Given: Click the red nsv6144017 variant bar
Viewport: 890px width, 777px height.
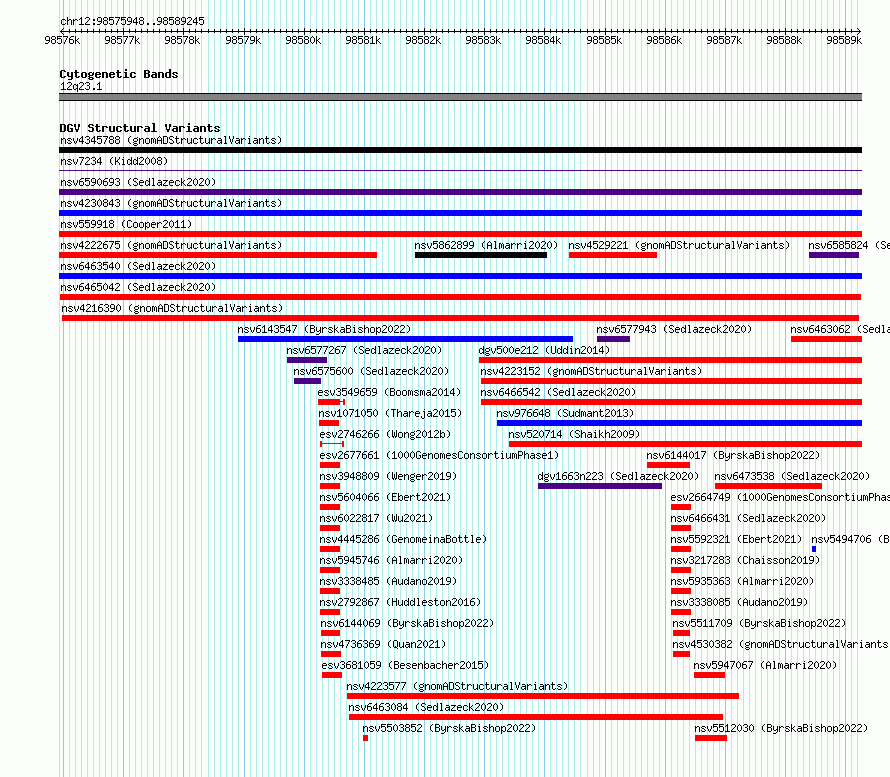Looking at the screenshot, I should tap(668, 465).
